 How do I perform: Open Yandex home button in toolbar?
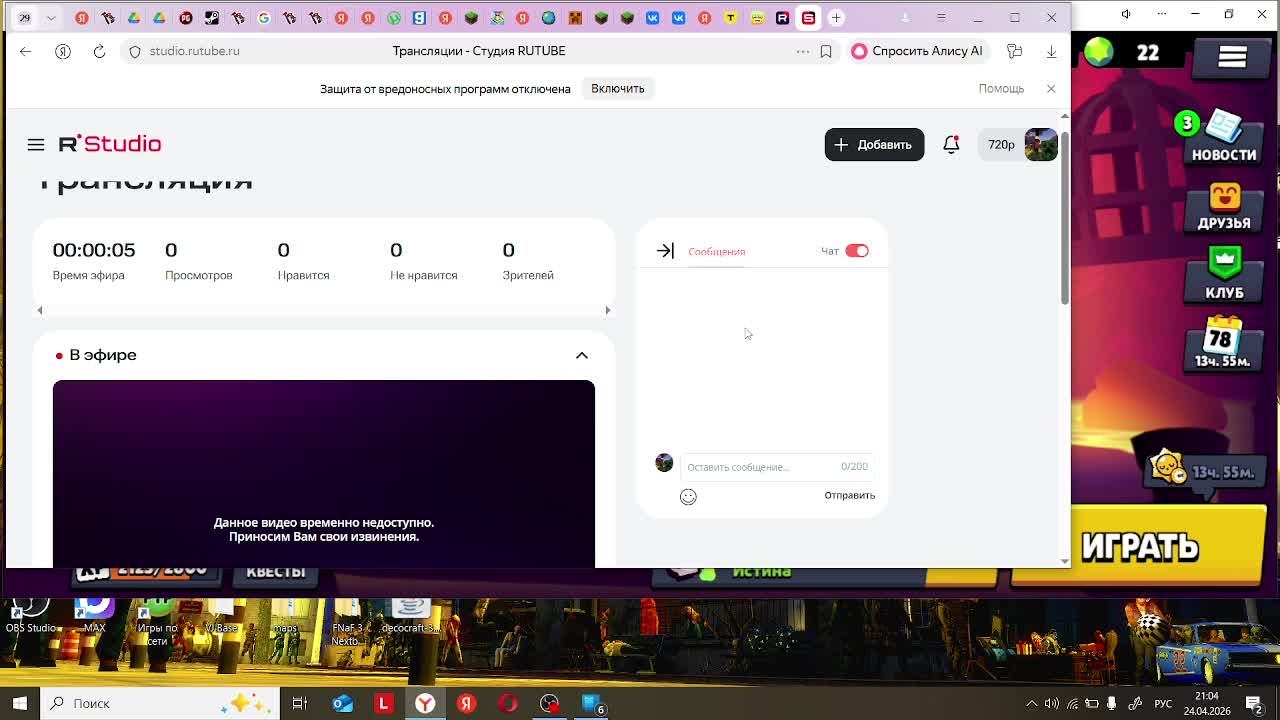click(63, 51)
